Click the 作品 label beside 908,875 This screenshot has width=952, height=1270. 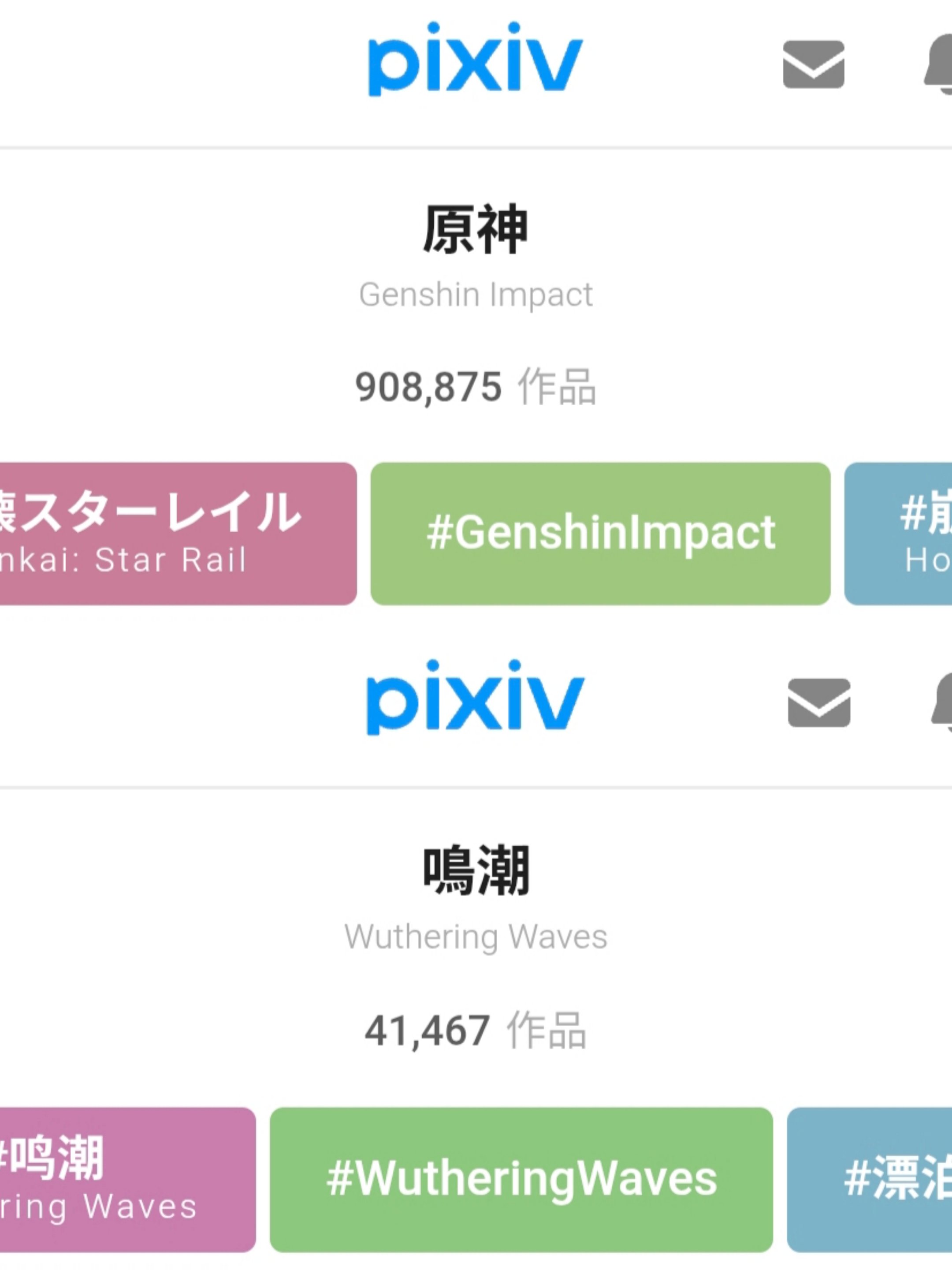[557, 386]
